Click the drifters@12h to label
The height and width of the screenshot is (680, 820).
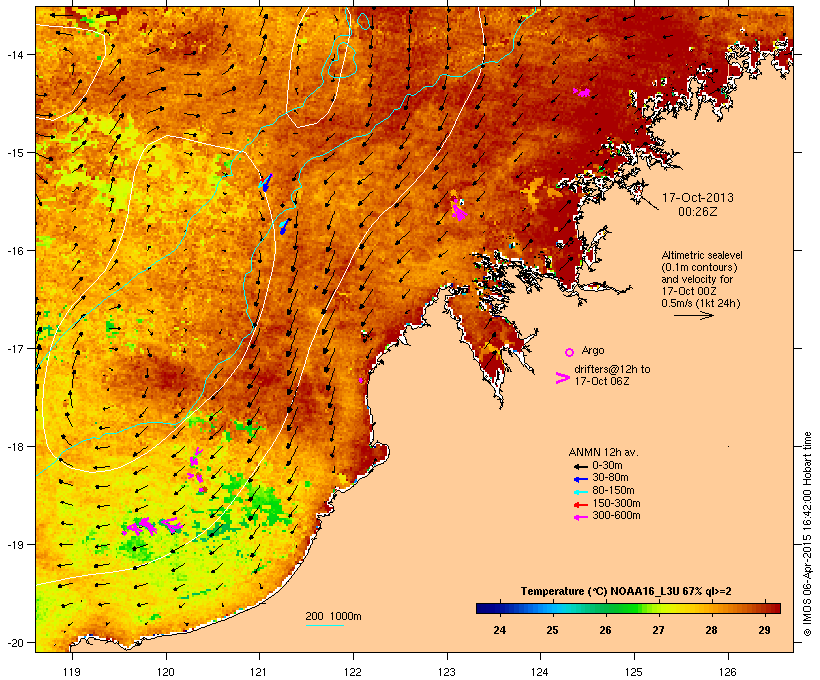pos(612,369)
